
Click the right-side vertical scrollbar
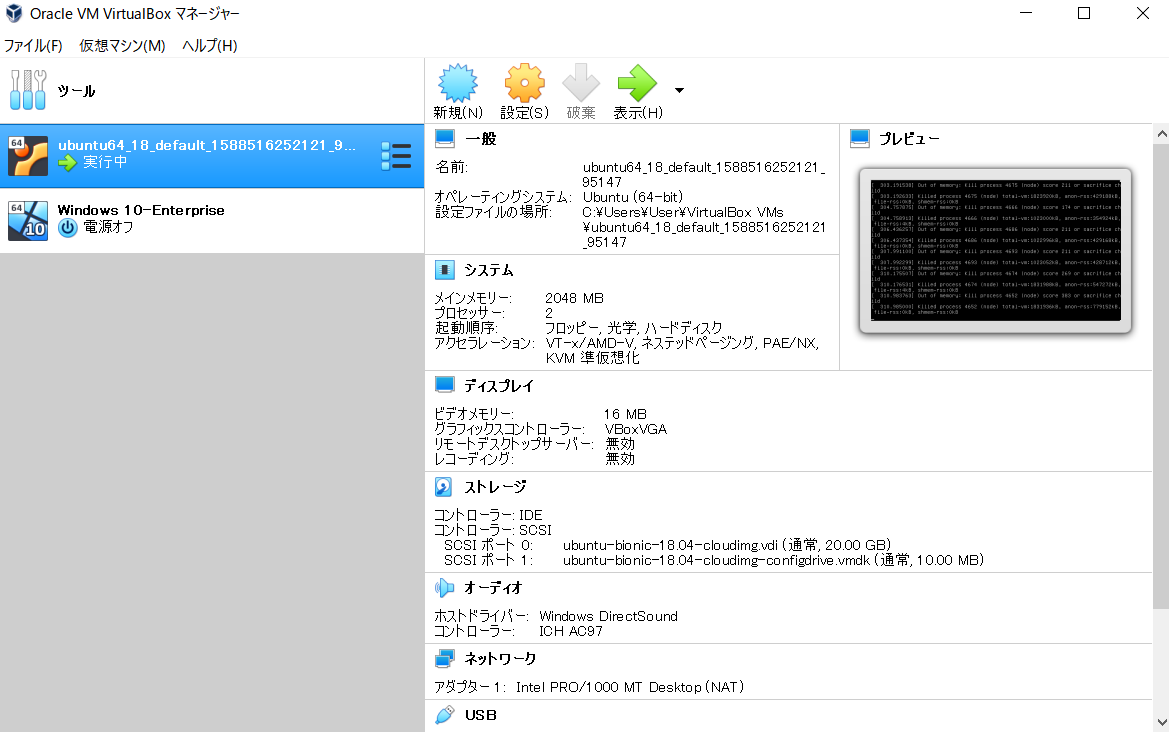1162,400
